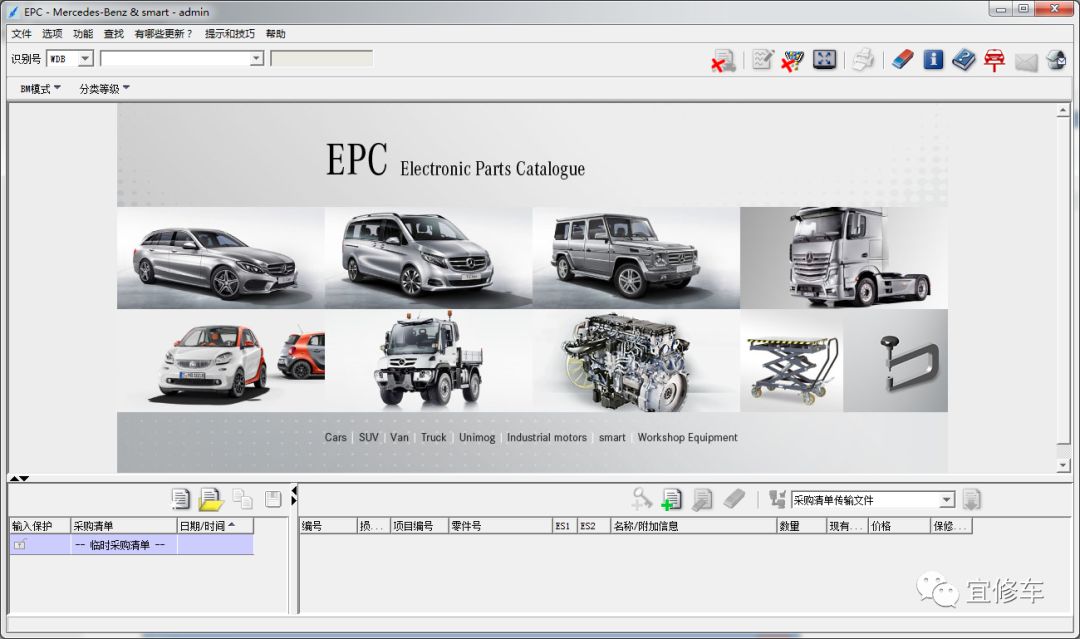Click the eraser icon in top toolbar
This screenshot has width=1080, height=639.
pyautogui.click(x=902, y=60)
